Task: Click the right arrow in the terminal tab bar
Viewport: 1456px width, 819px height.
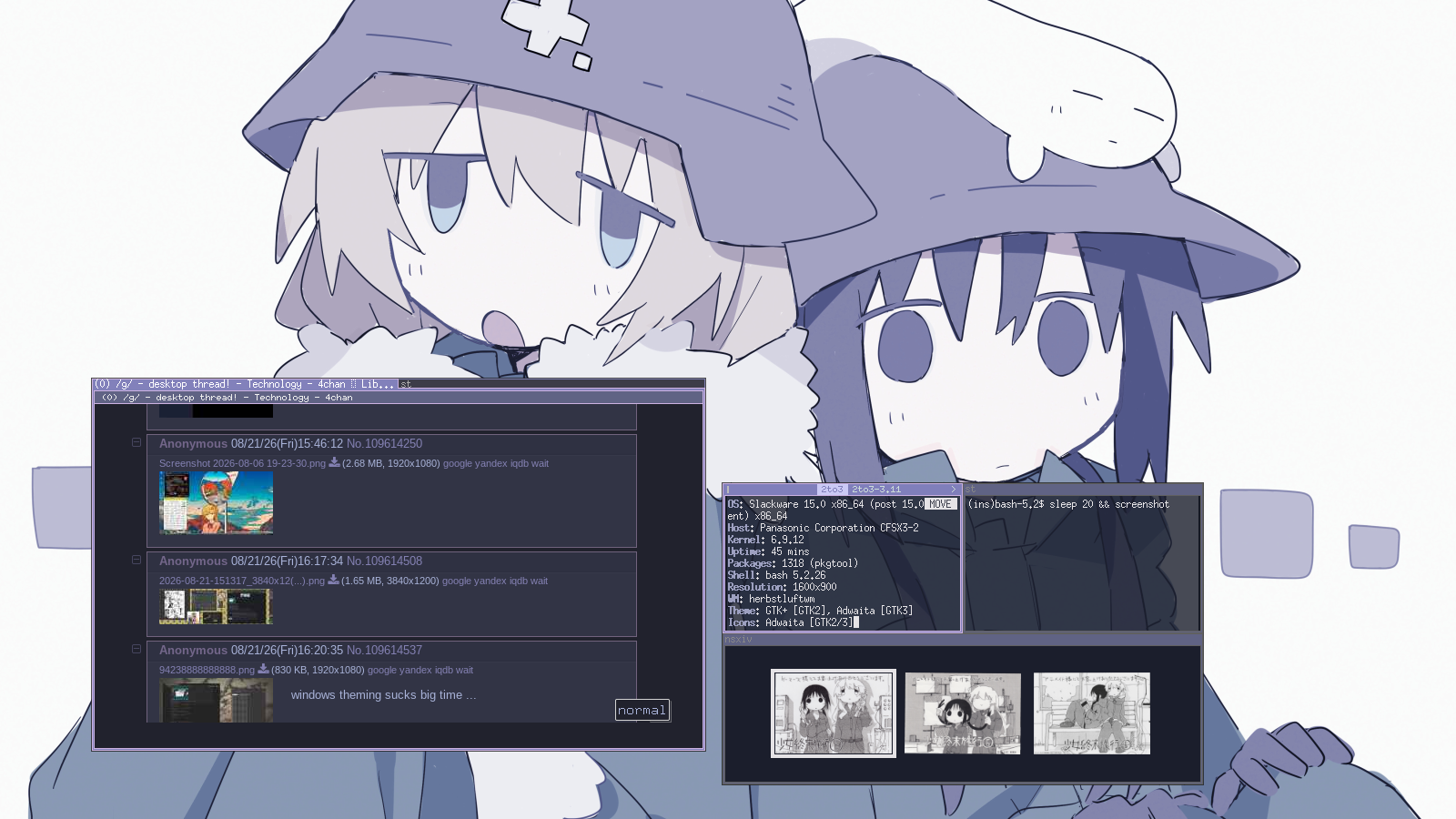Action: pyautogui.click(x=953, y=490)
